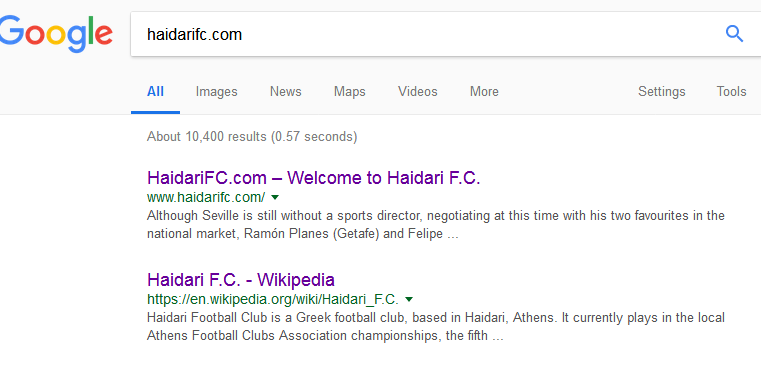Show the Videos results tab
This screenshot has width=761, height=365.
click(x=418, y=91)
